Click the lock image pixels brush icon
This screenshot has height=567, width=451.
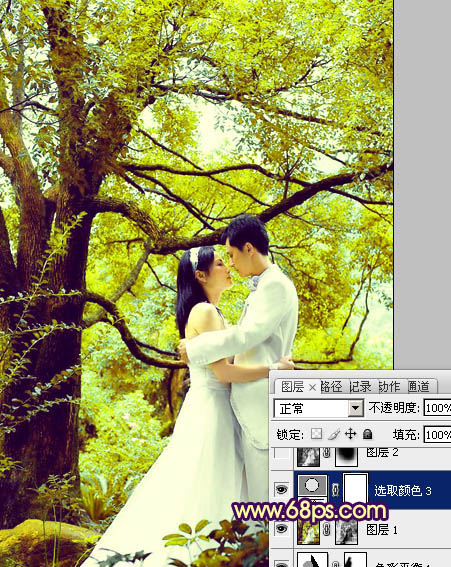click(333, 434)
